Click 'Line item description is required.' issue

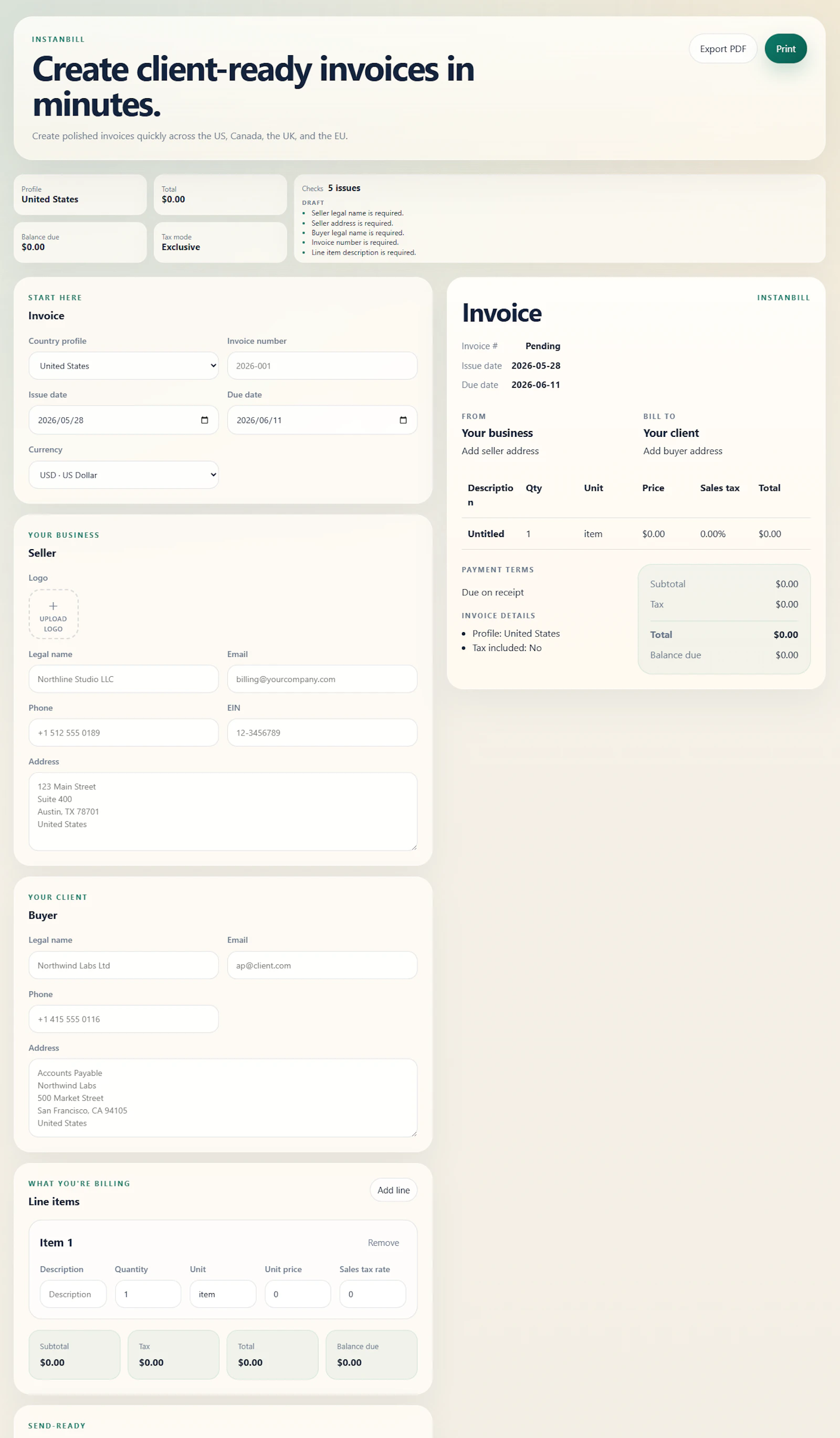(x=363, y=252)
